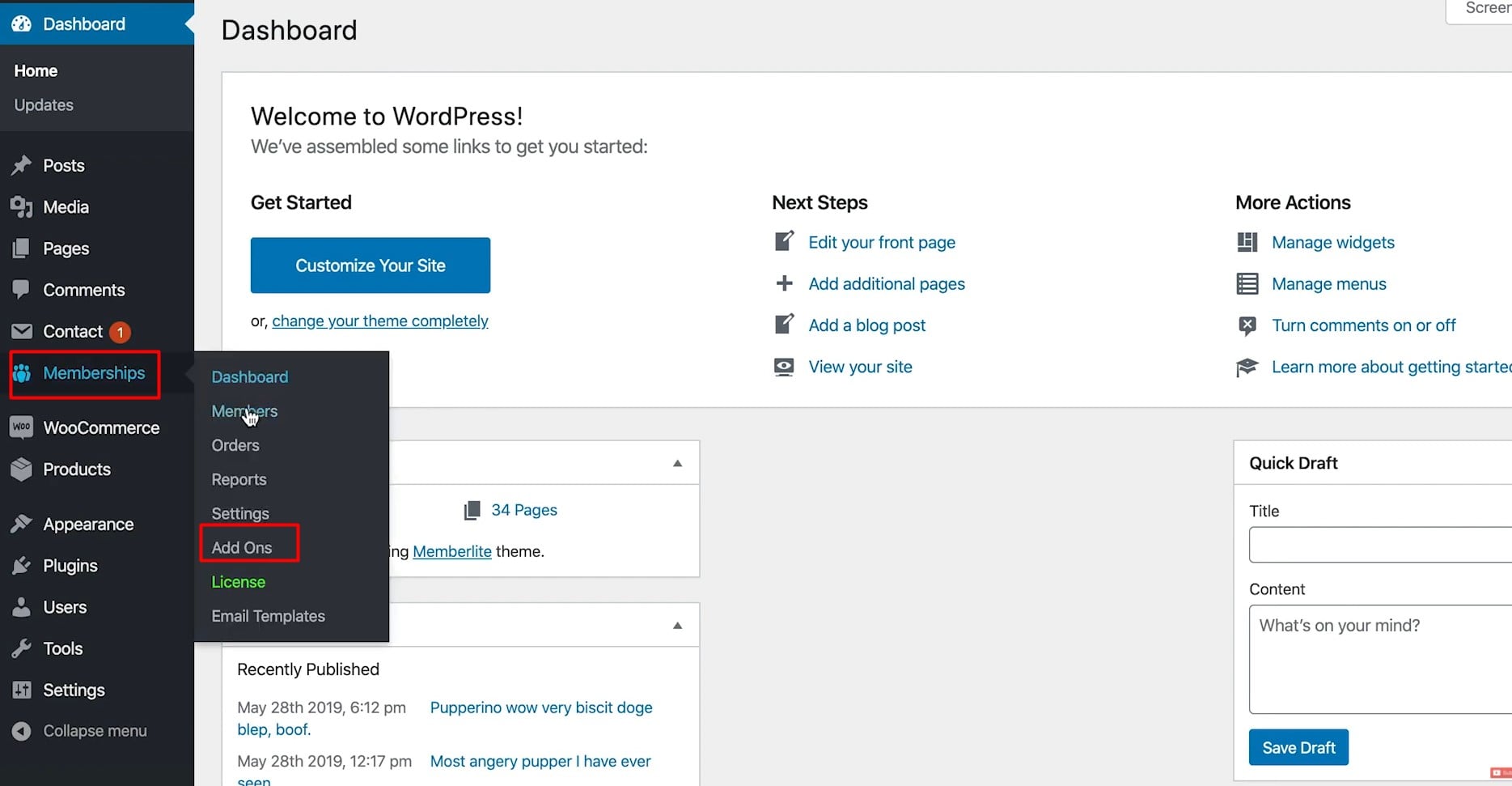Open the Learn more about getting started link

point(1391,367)
